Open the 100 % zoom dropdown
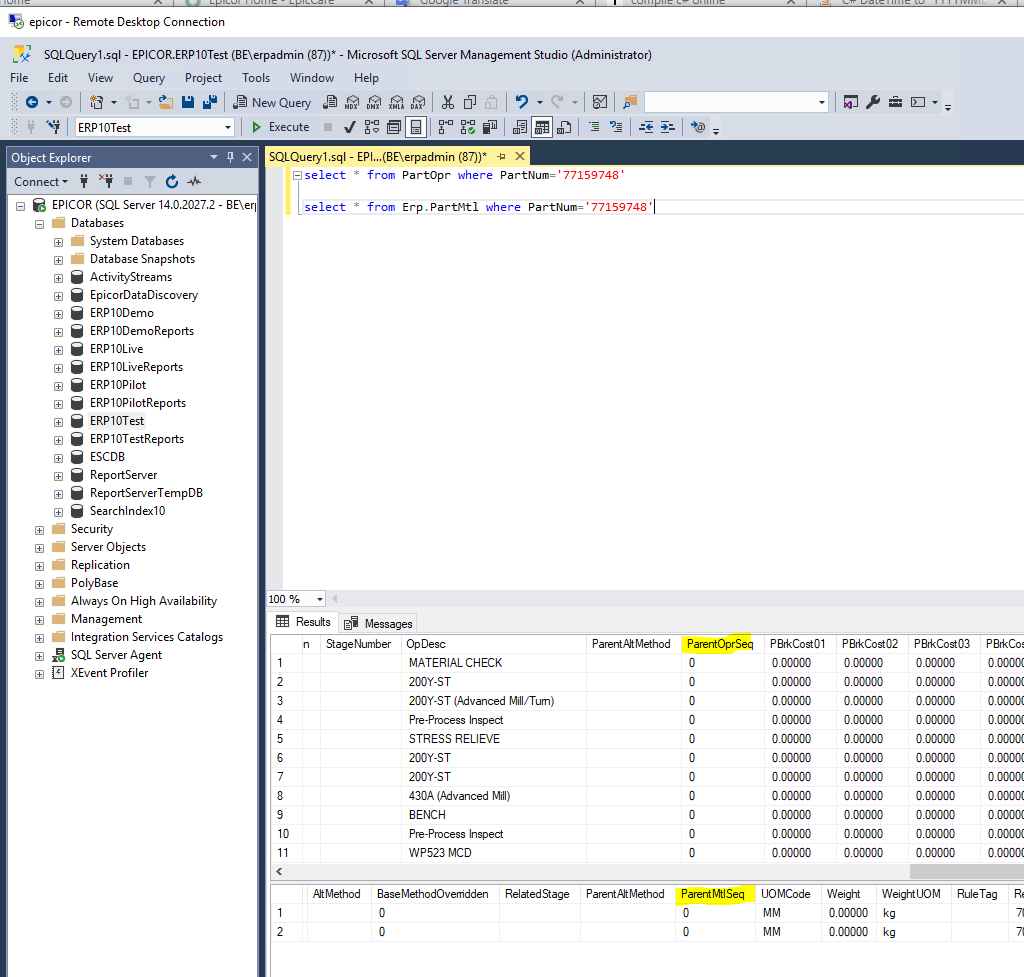The height and width of the screenshot is (977, 1024). 319,599
